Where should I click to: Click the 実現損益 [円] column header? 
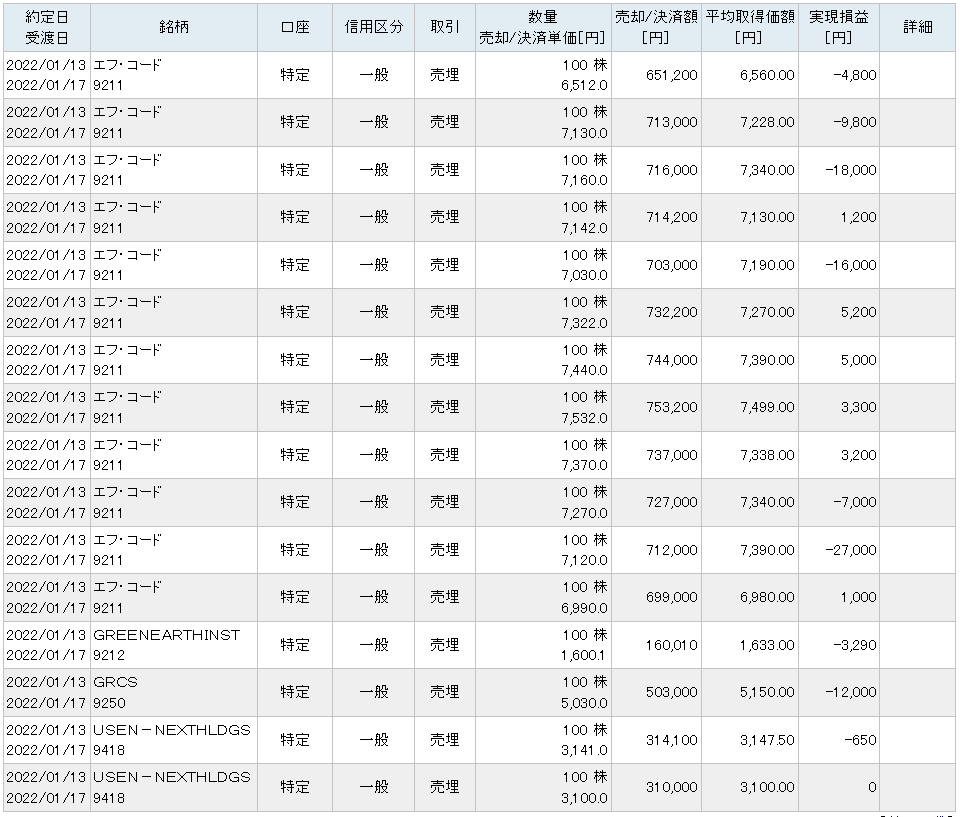pos(839,27)
